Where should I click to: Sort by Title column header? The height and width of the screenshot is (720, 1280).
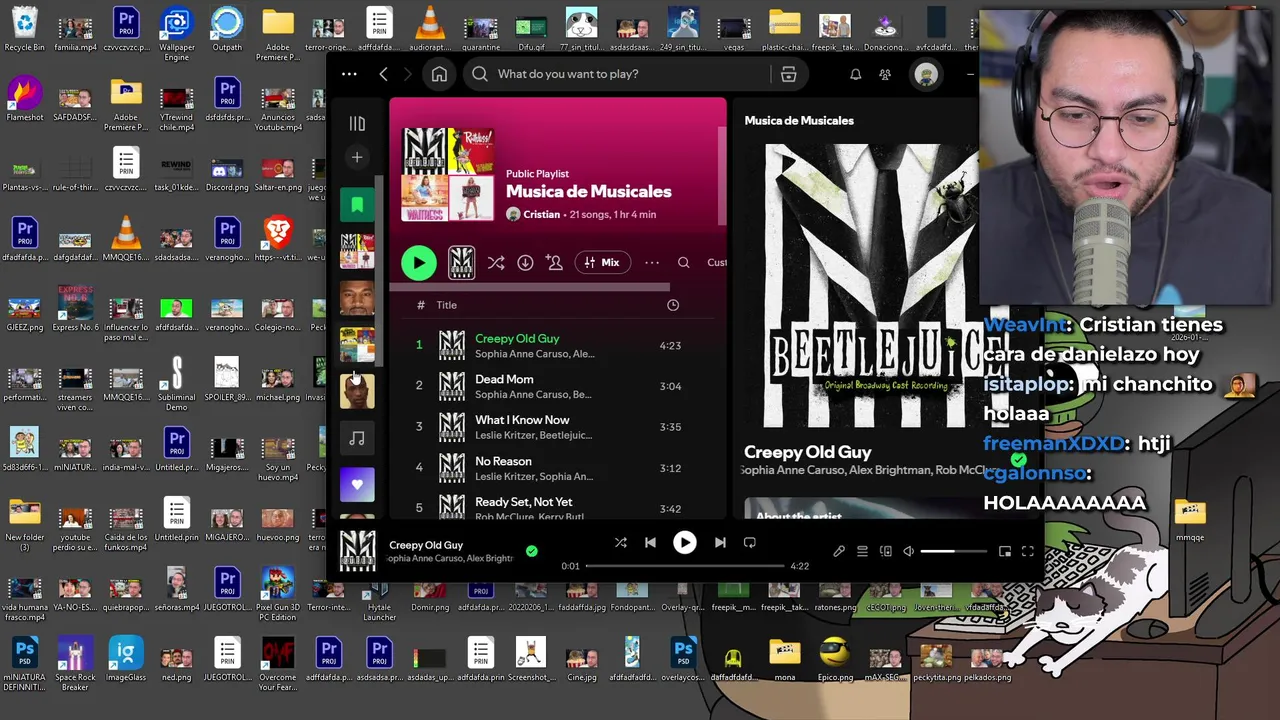click(446, 305)
